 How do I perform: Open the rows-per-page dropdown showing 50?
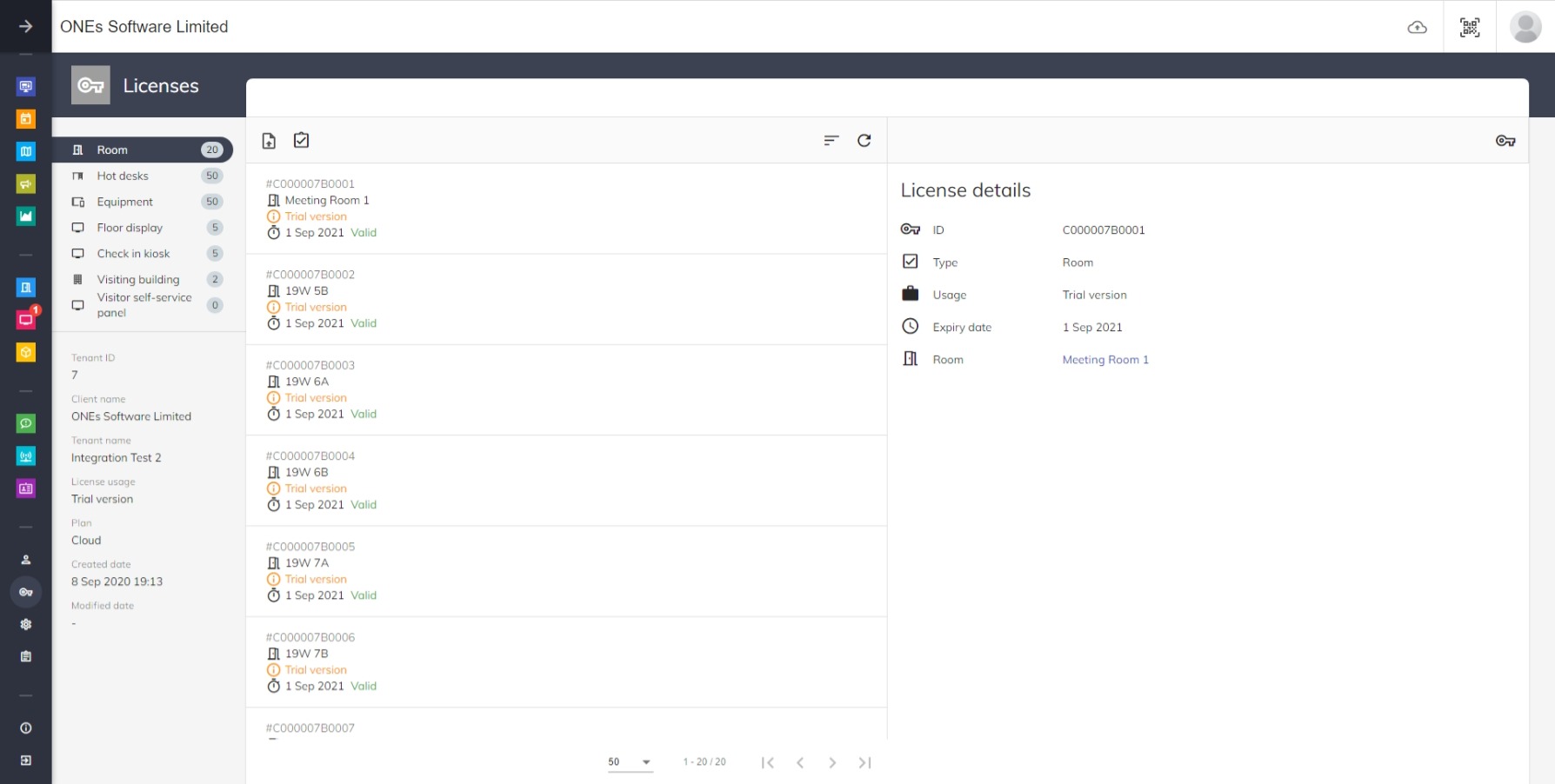(630, 762)
